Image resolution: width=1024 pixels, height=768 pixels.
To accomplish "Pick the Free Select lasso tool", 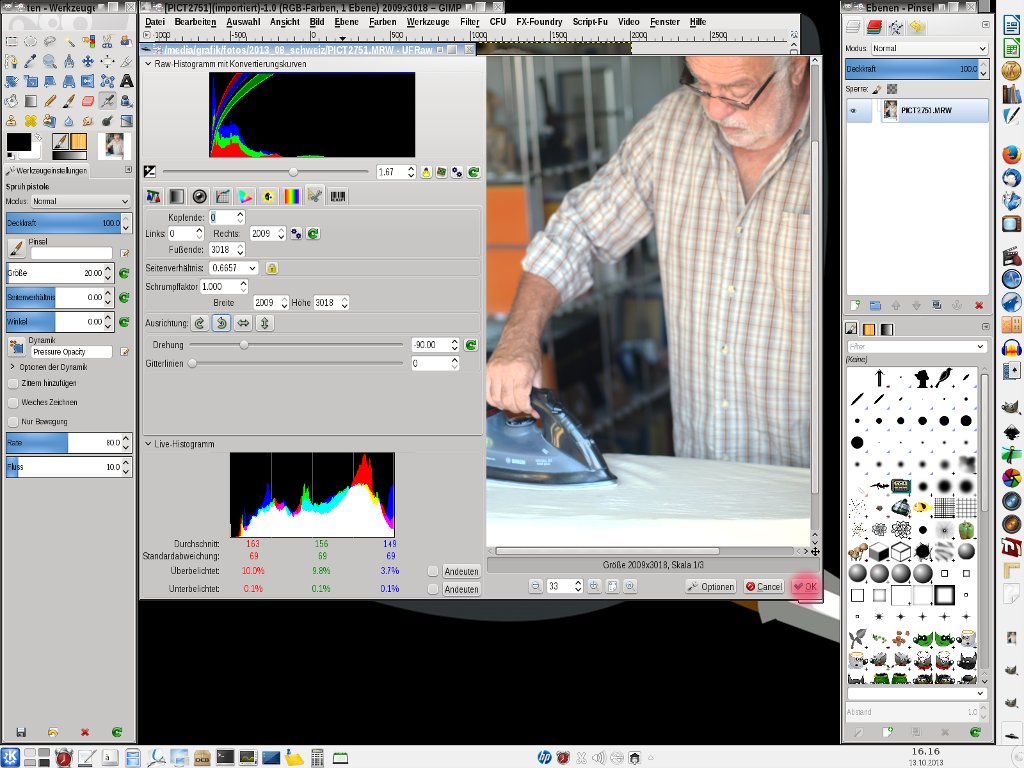I will pyautogui.click(x=50, y=41).
